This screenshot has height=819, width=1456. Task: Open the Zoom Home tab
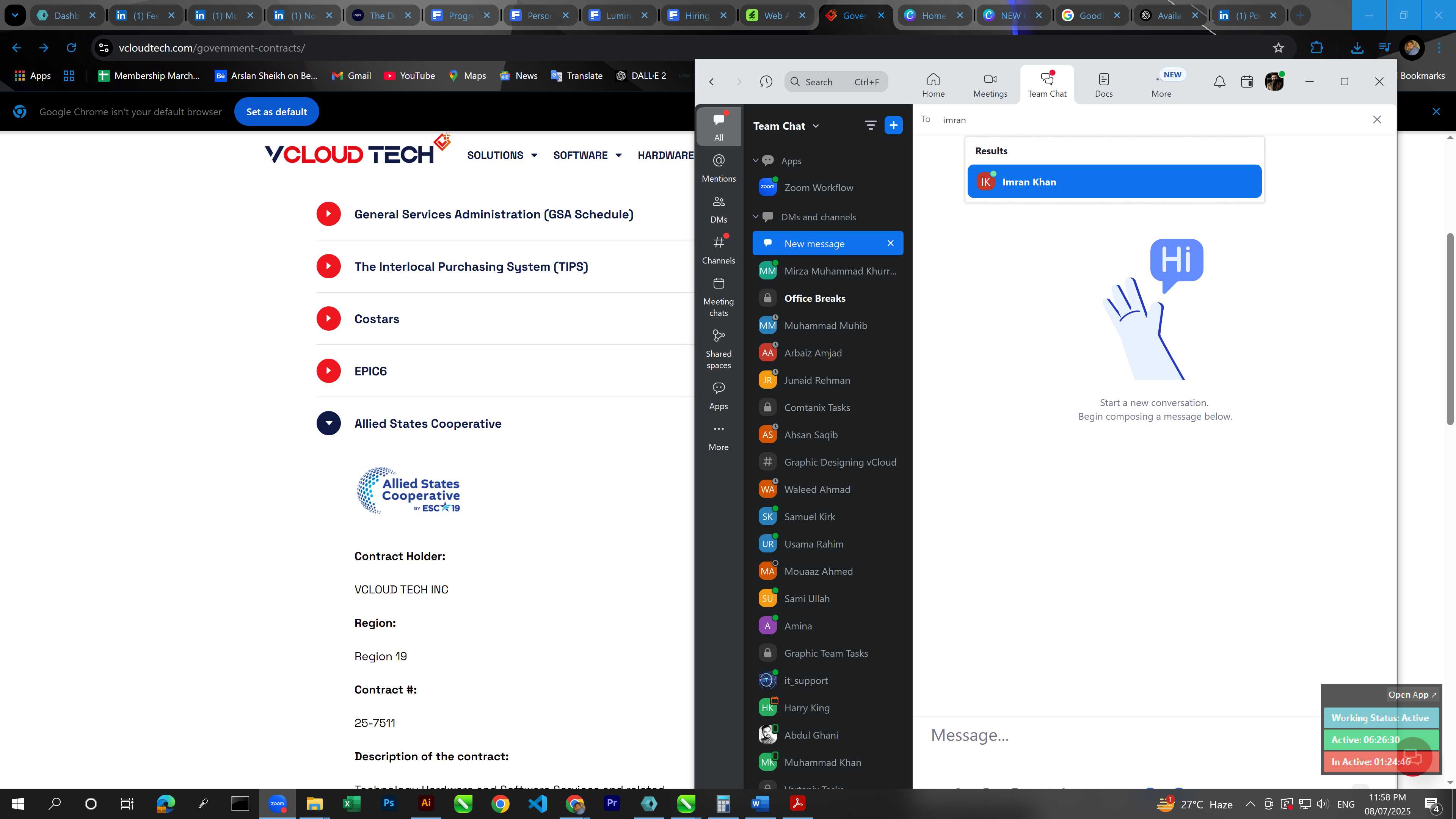tap(933, 85)
